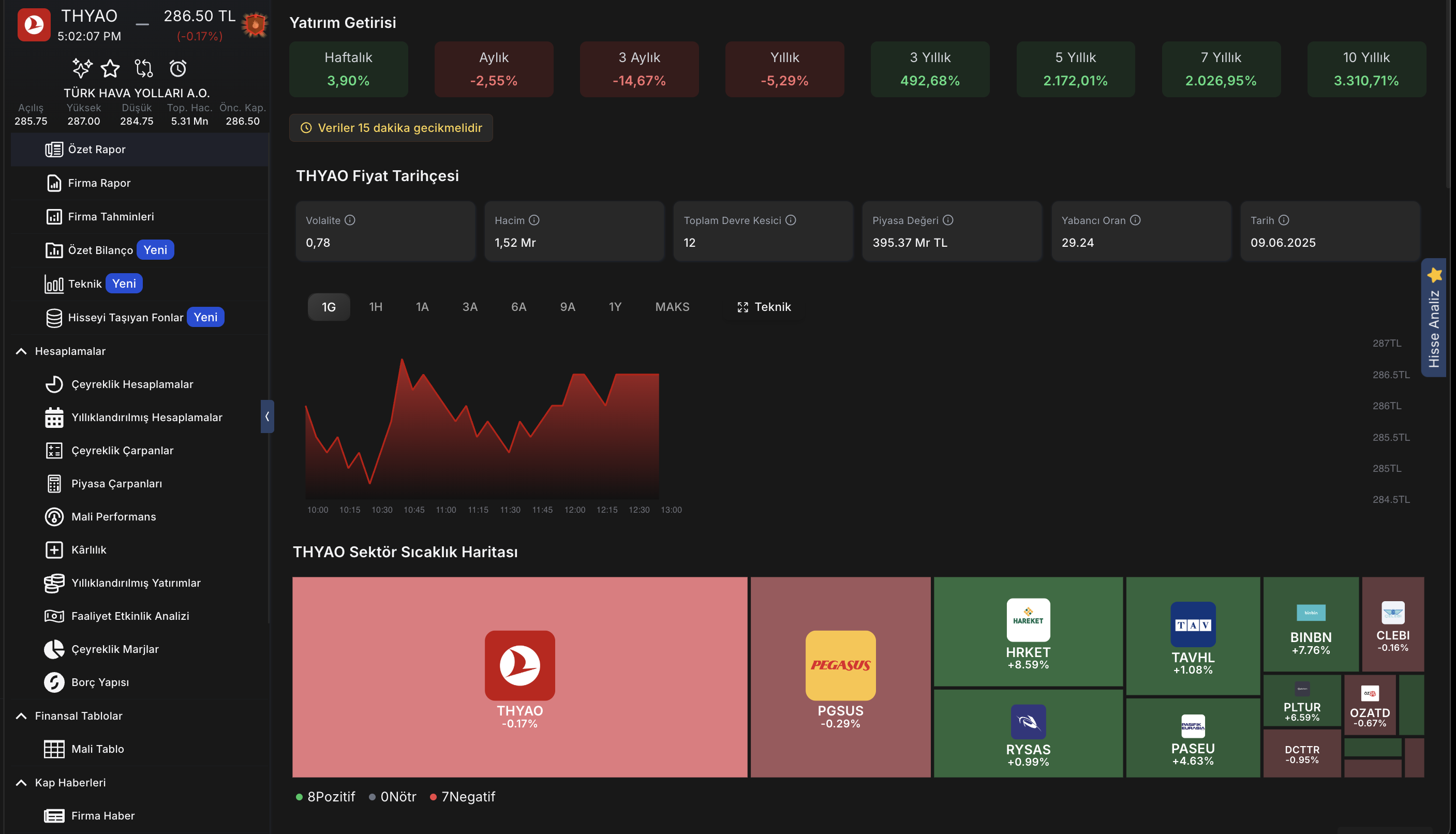Click the Faaliyet Etkinlik Analizi banknote icon
The width and height of the screenshot is (1456, 834).
tap(54, 616)
